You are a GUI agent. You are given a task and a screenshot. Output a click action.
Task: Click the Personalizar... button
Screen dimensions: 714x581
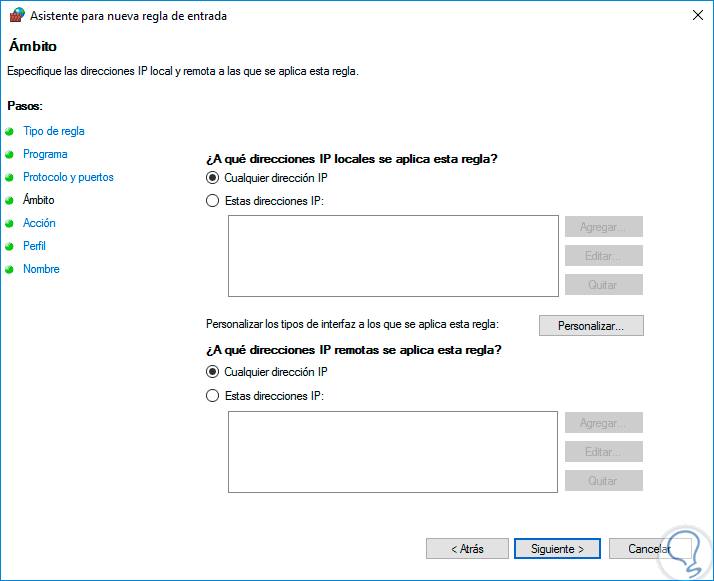pos(591,326)
